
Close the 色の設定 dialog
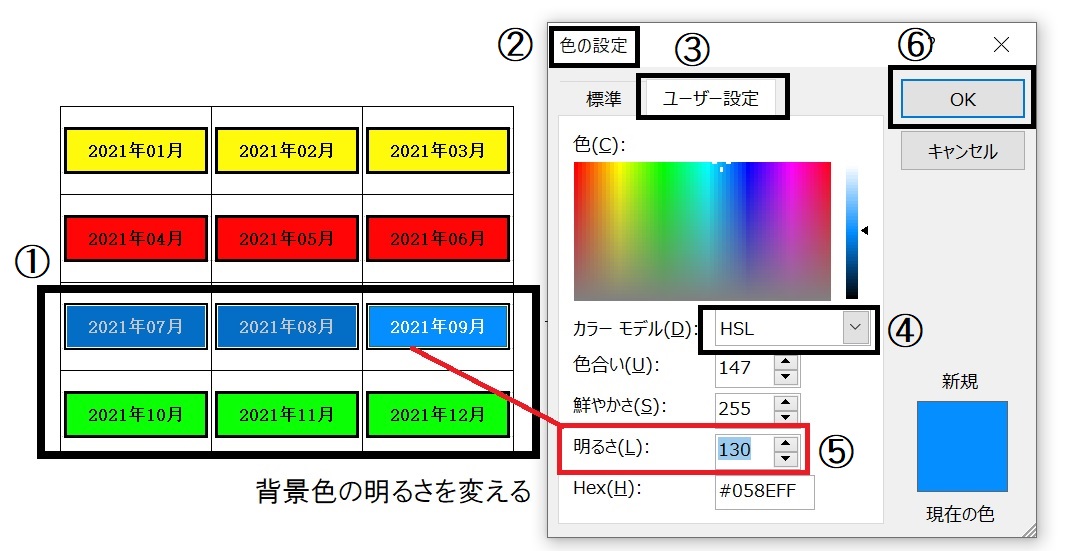coord(1001,45)
